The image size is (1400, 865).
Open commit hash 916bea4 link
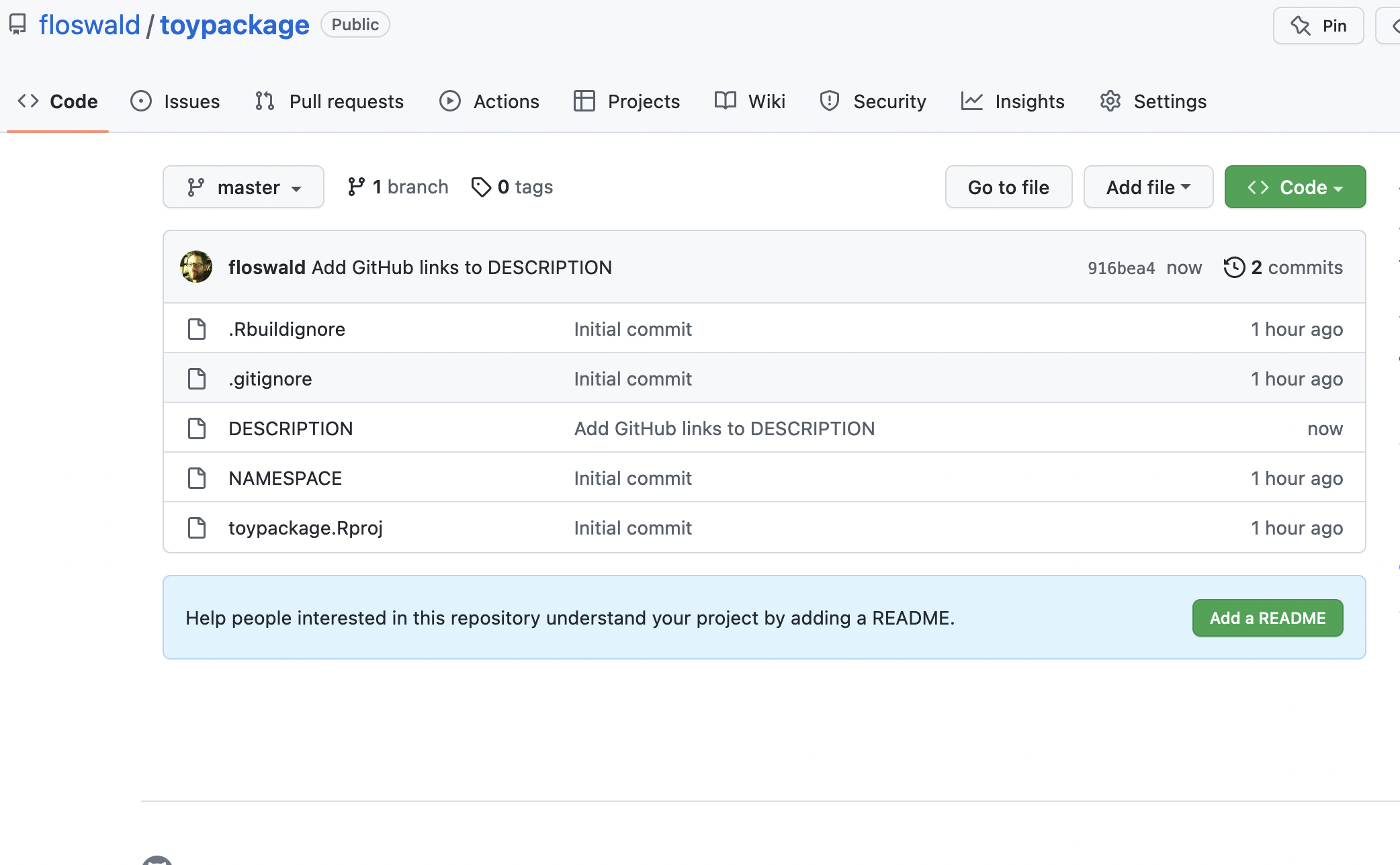(1121, 268)
